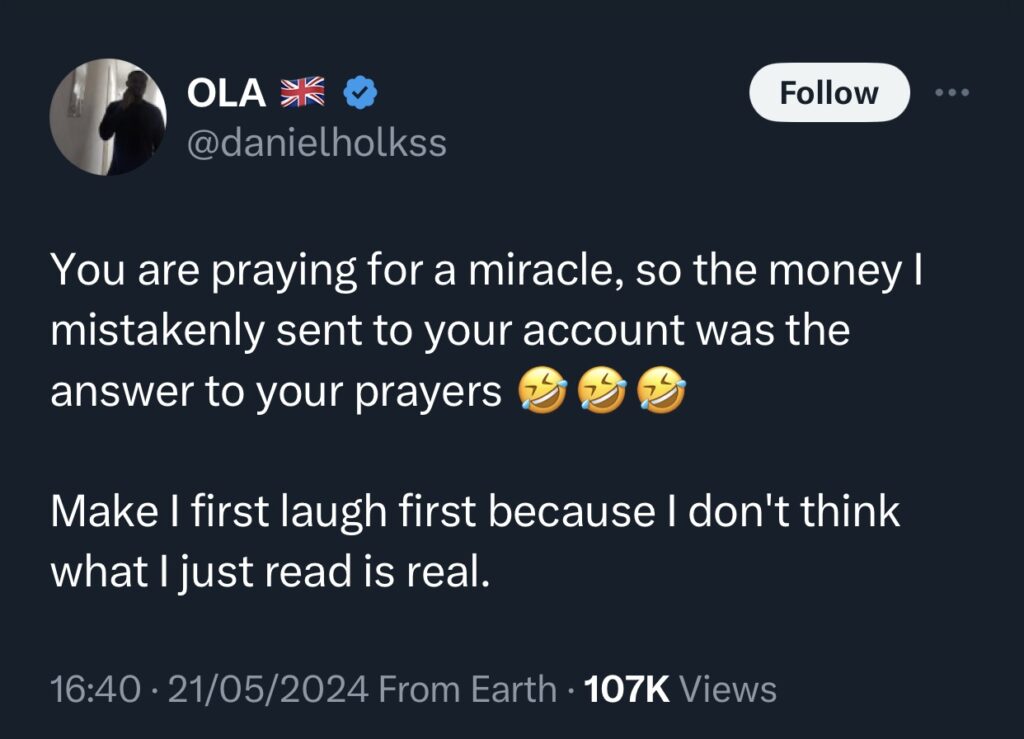Open the three-dot more options menu

coord(951,93)
